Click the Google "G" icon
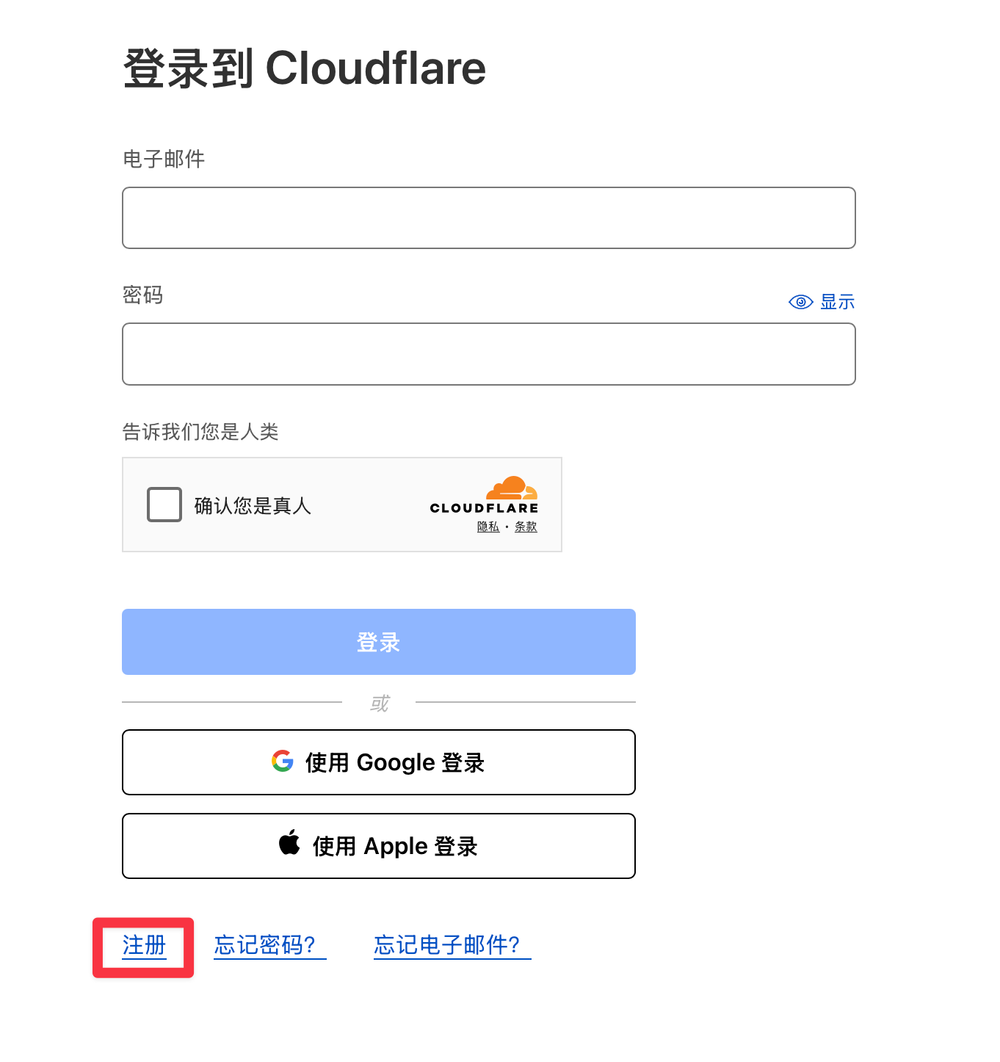Image resolution: width=1000 pixels, height=1062 pixels. coord(283,761)
